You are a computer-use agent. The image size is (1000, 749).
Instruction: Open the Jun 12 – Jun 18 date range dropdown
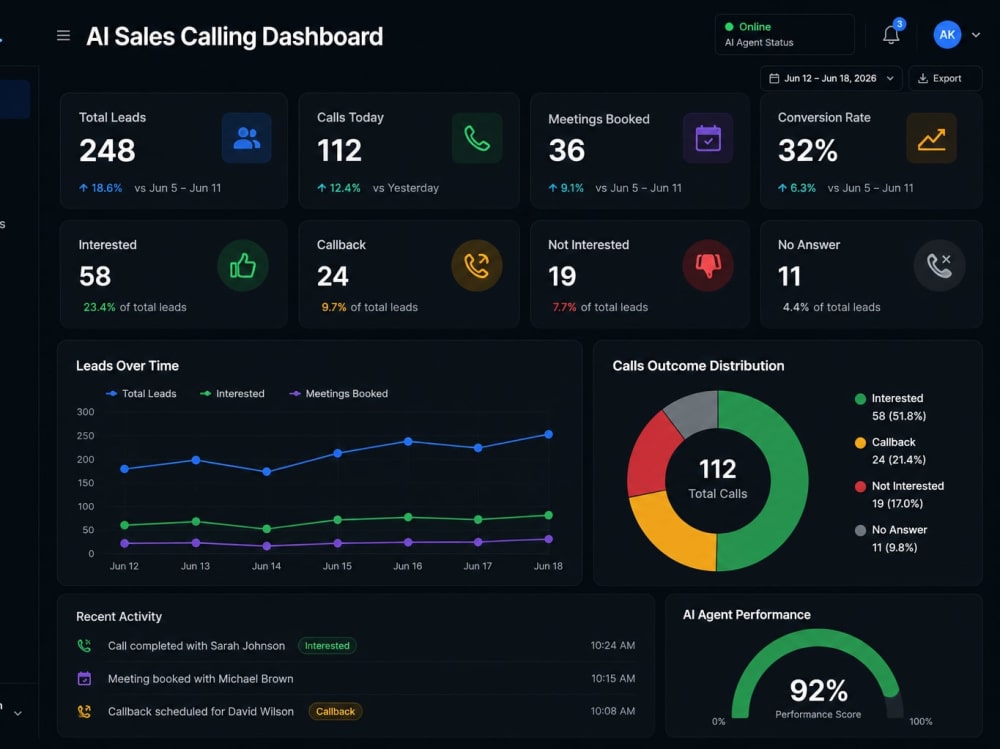point(831,78)
